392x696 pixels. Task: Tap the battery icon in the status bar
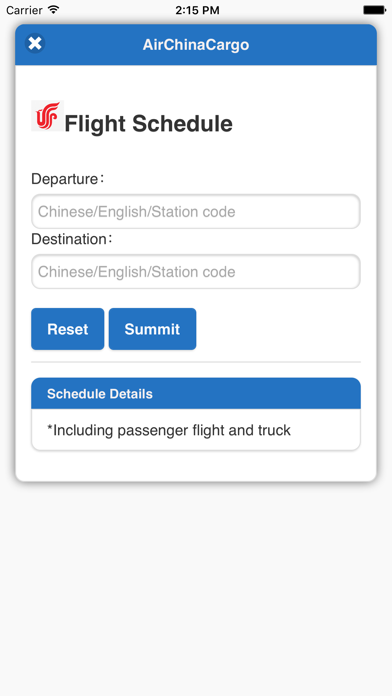(374, 10)
